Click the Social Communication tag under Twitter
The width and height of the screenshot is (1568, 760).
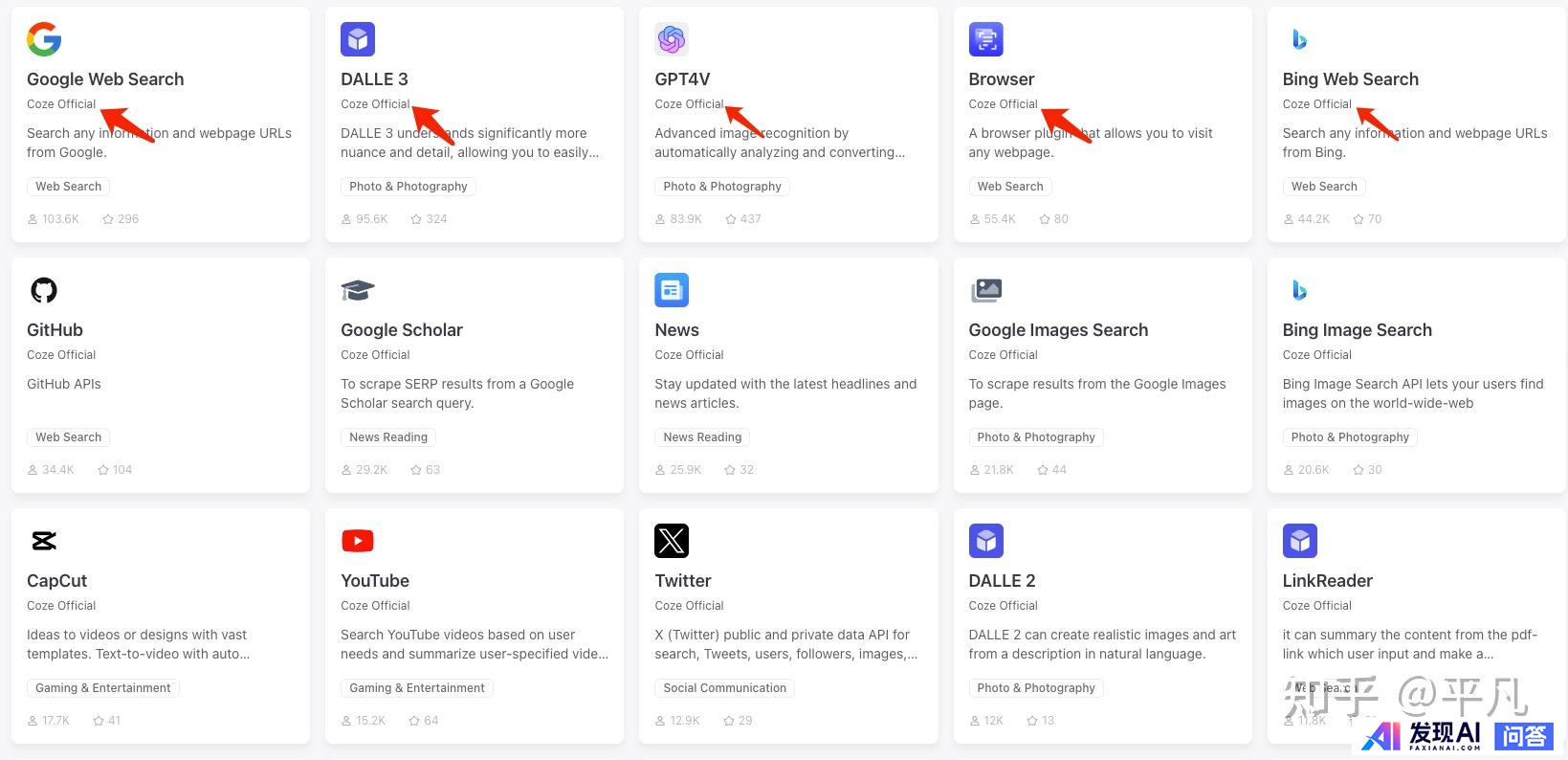click(x=724, y=688)
